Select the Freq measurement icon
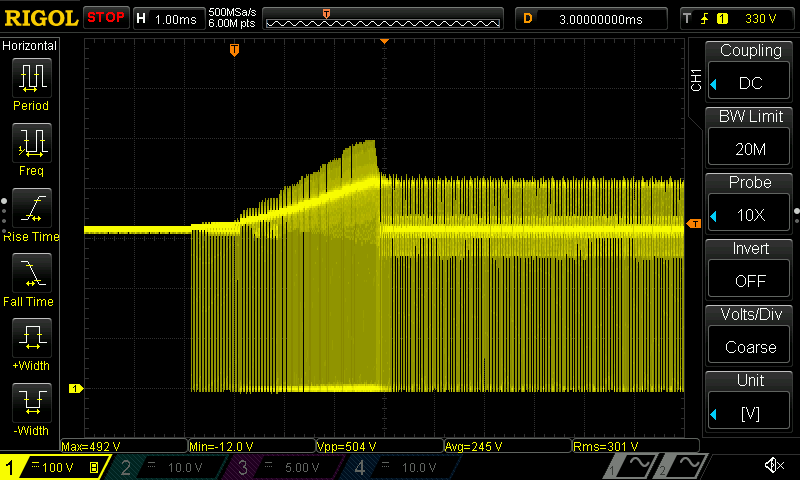Image resolution: width=800 pixels, height=480 pixels. (32, 142)
